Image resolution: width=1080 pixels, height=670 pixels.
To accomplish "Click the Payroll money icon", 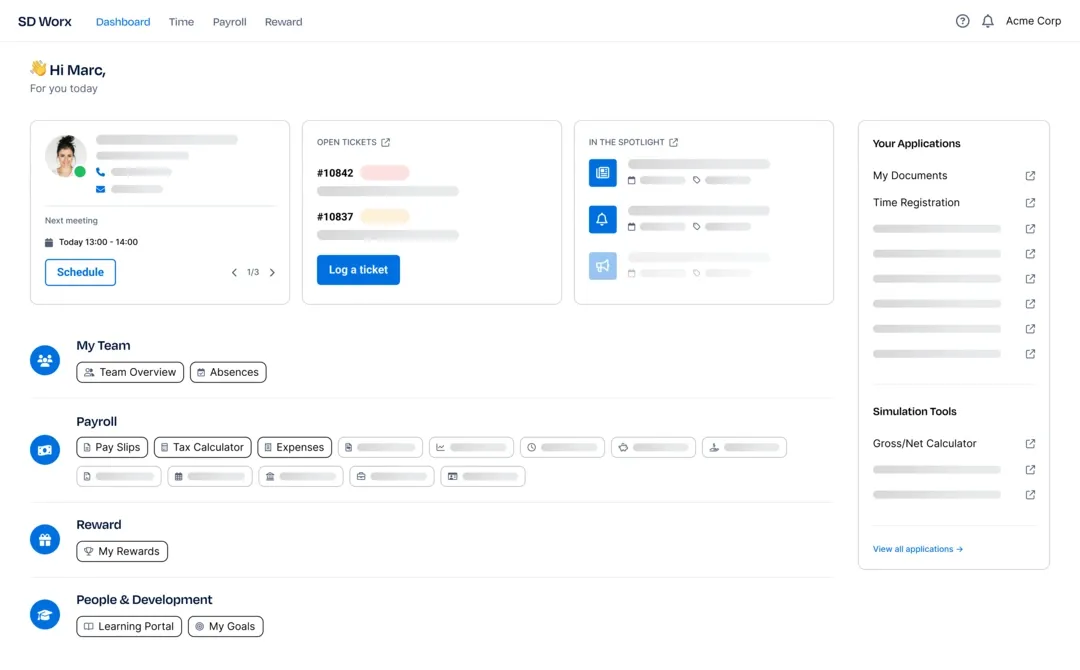I will coord(45,450).
